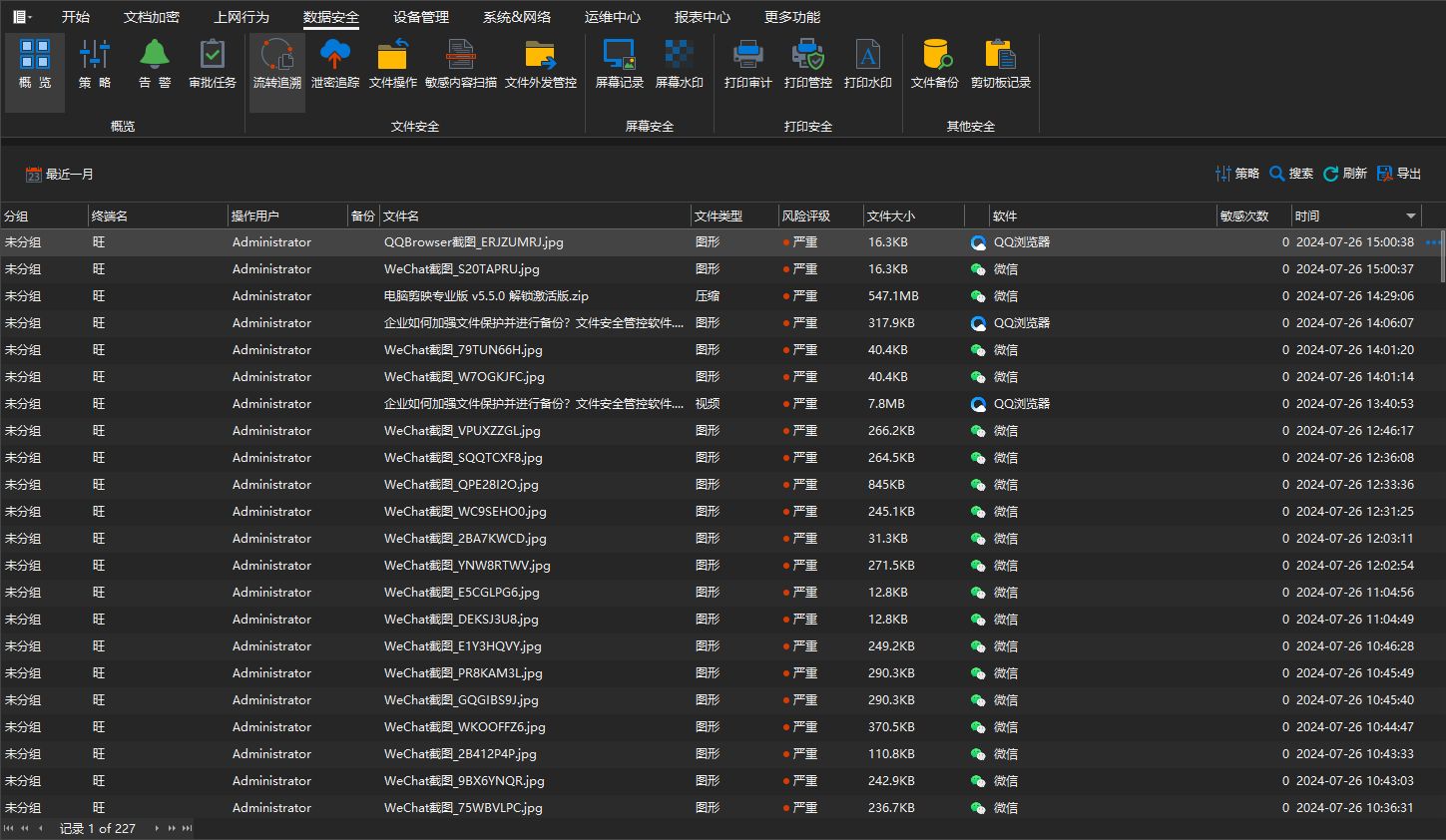This screenshot has height=840, width=1446.
Task: Click the 7.8MB file size cell
Action: coord(887,404)
